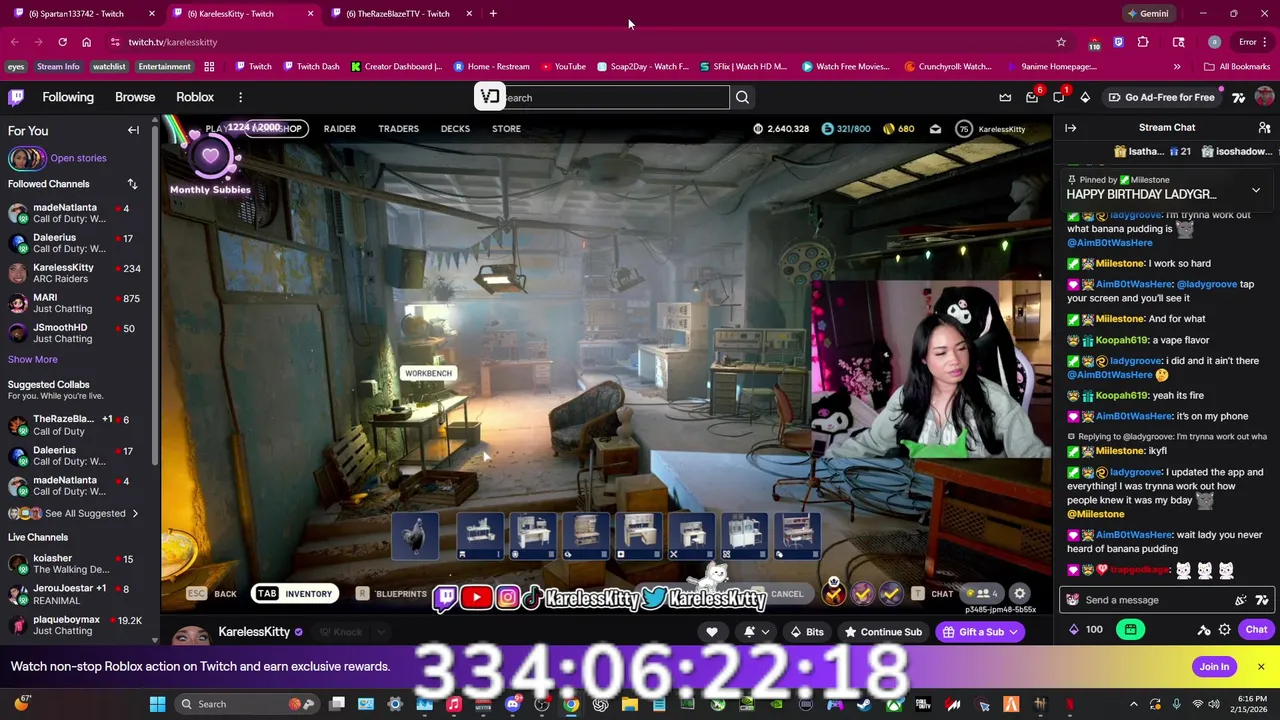Open KarelessKitty channel name link
This screenshot has width=1280, height=720.
[254, 632]
